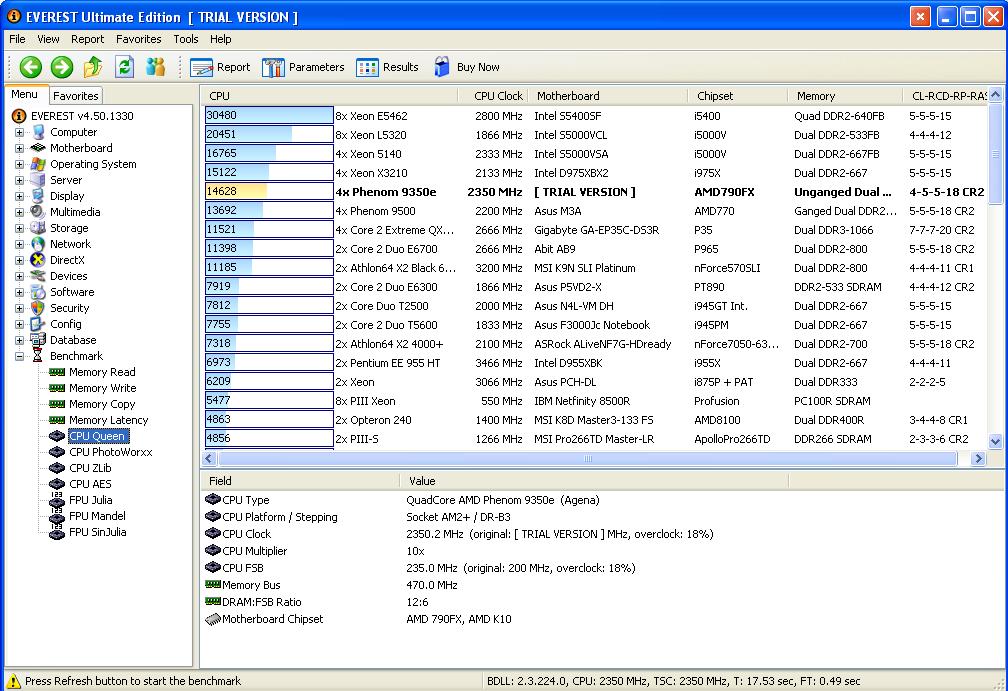Screen dimensions: 1008x691
Task: Click the Buy Now button
Action: click(467, 67)
